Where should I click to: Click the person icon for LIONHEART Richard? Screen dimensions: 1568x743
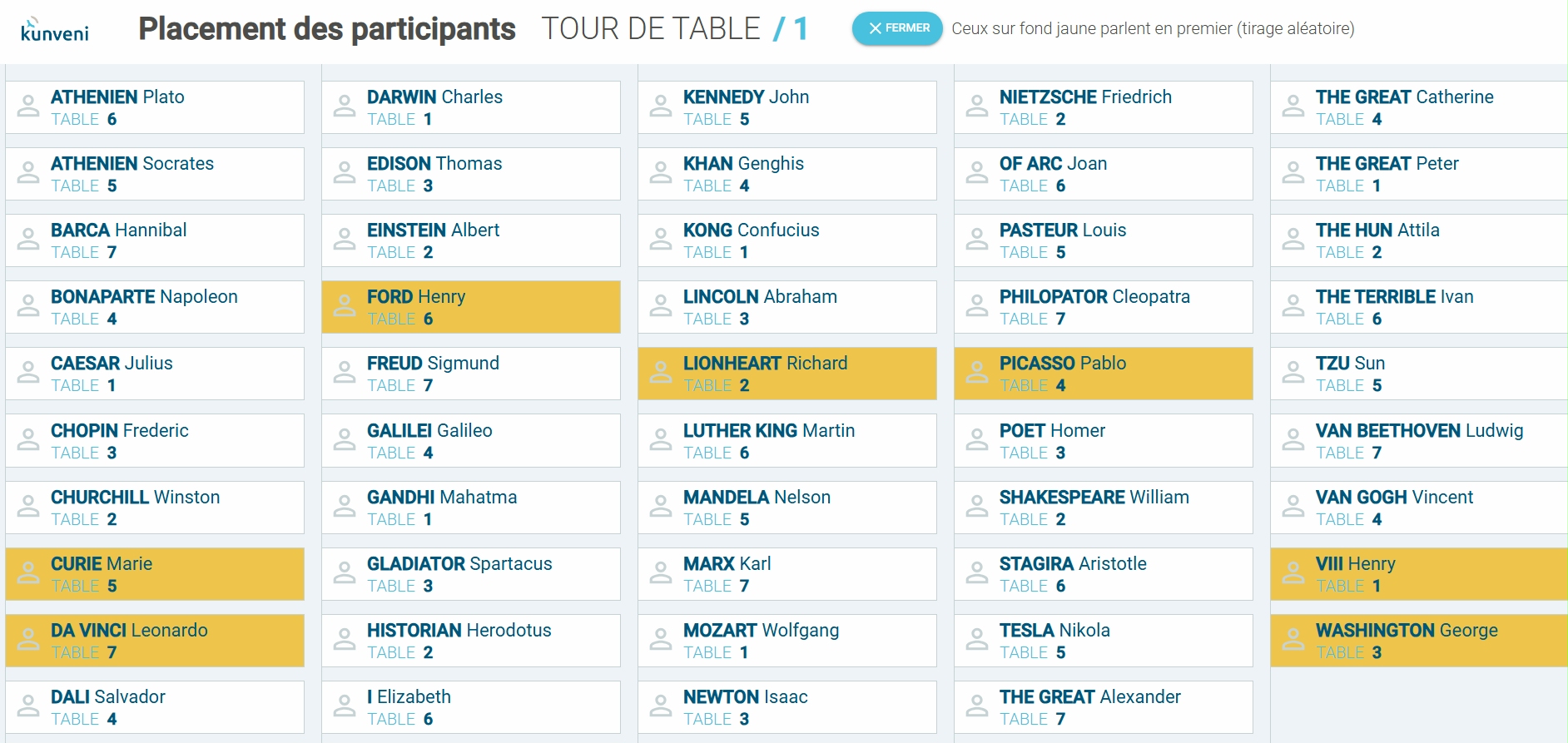[x=661, y=373]
